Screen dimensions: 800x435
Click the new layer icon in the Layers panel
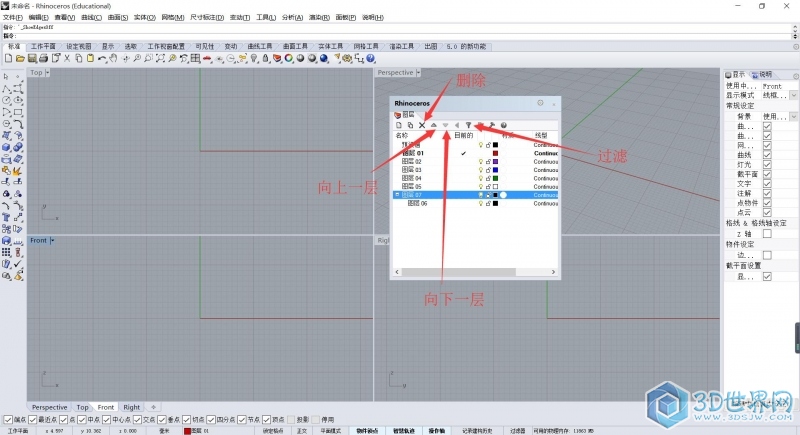tap(399, 125)
